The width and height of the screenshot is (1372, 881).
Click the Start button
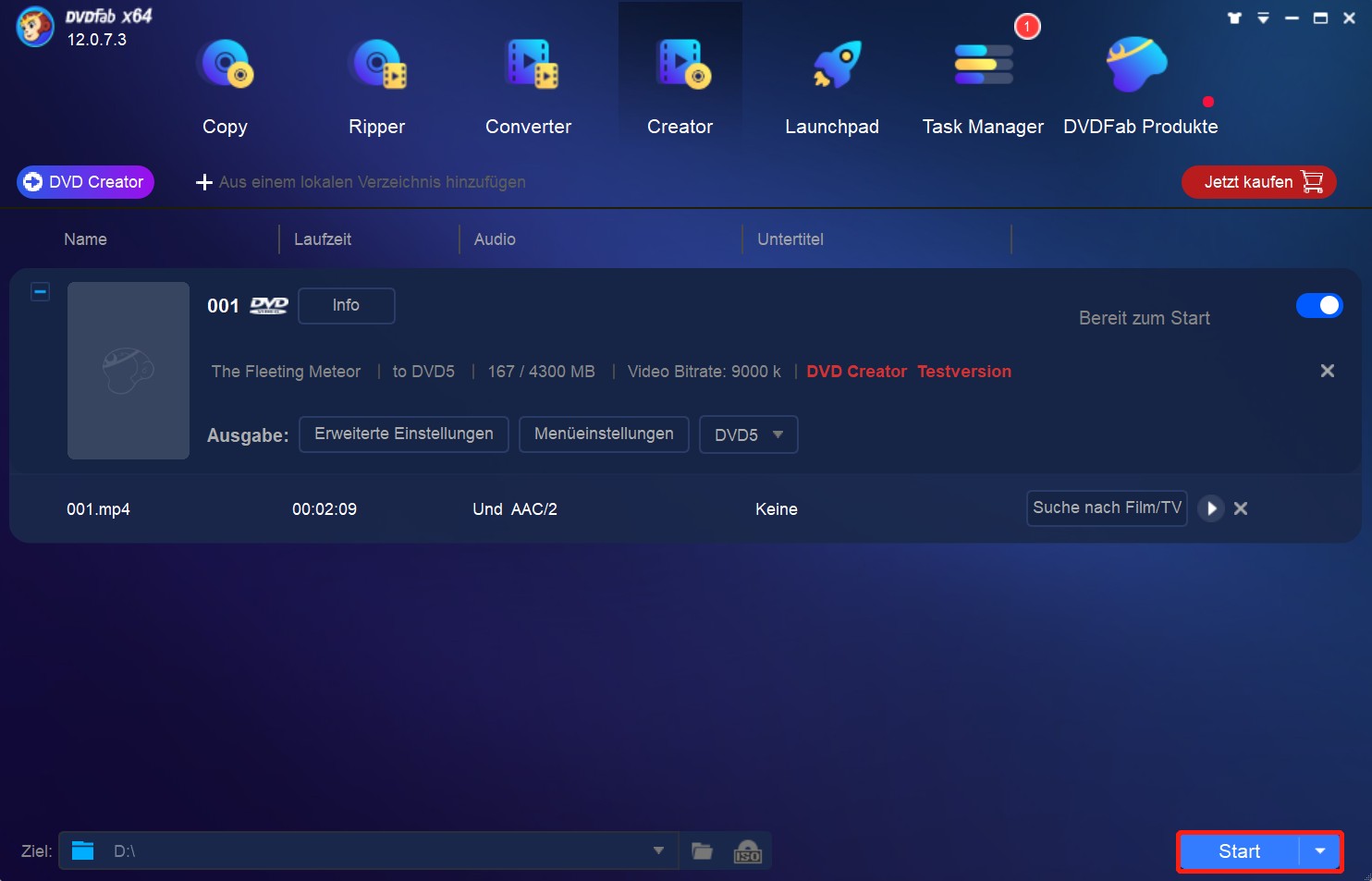(x=1239, y=851)
